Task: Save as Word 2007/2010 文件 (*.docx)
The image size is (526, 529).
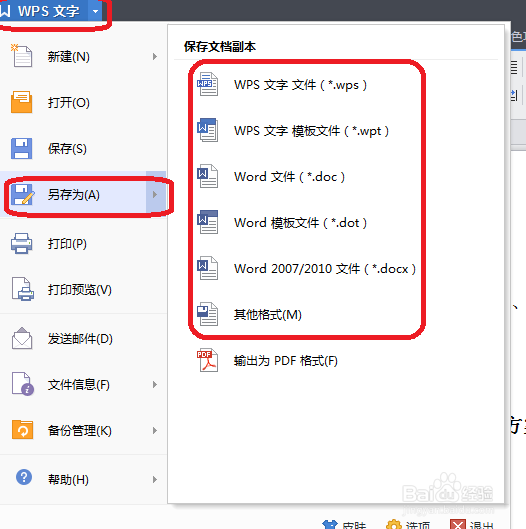Action: 307,268
